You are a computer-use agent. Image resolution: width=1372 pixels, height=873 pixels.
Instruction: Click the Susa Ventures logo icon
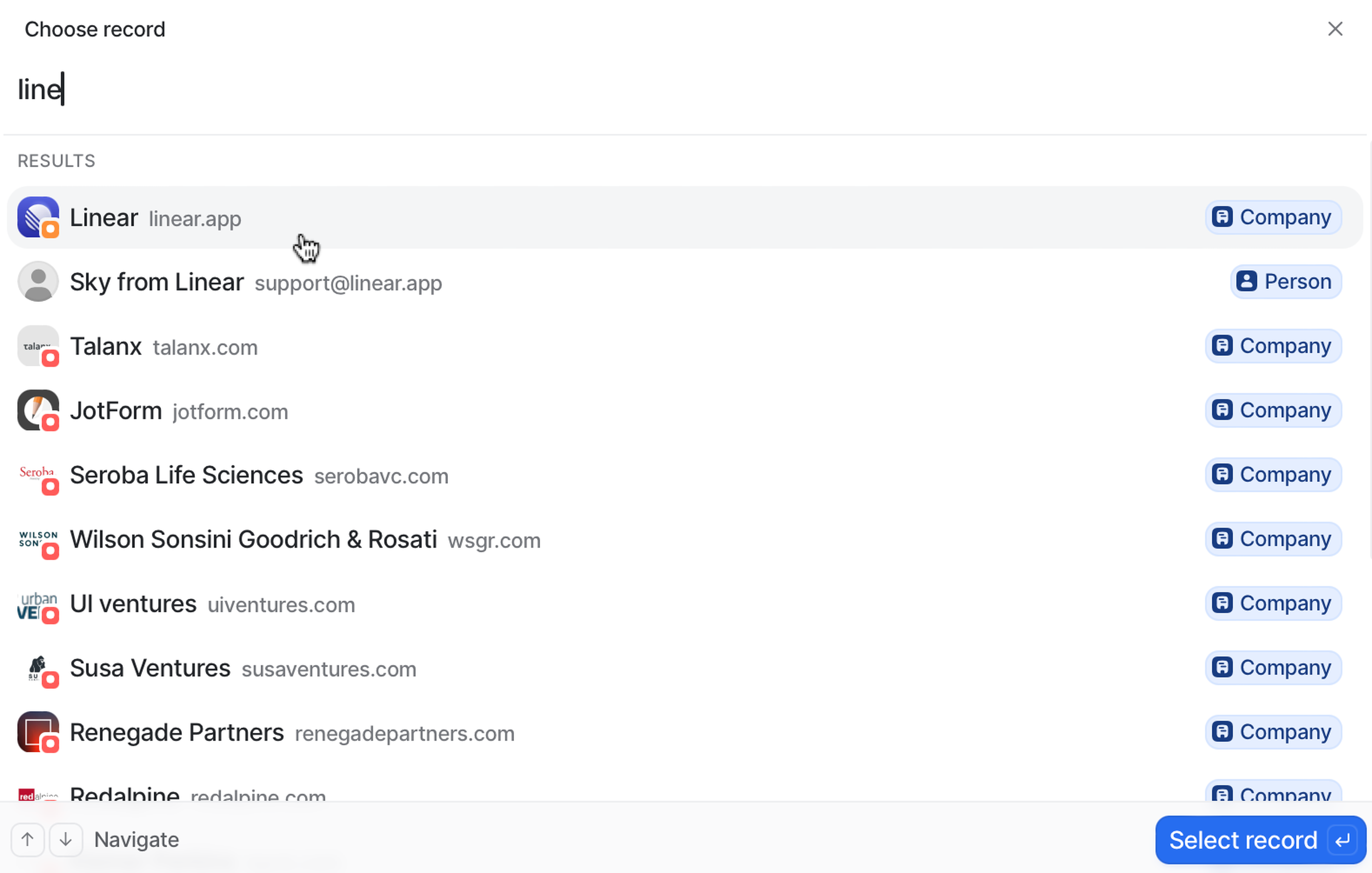click(38, 668)
